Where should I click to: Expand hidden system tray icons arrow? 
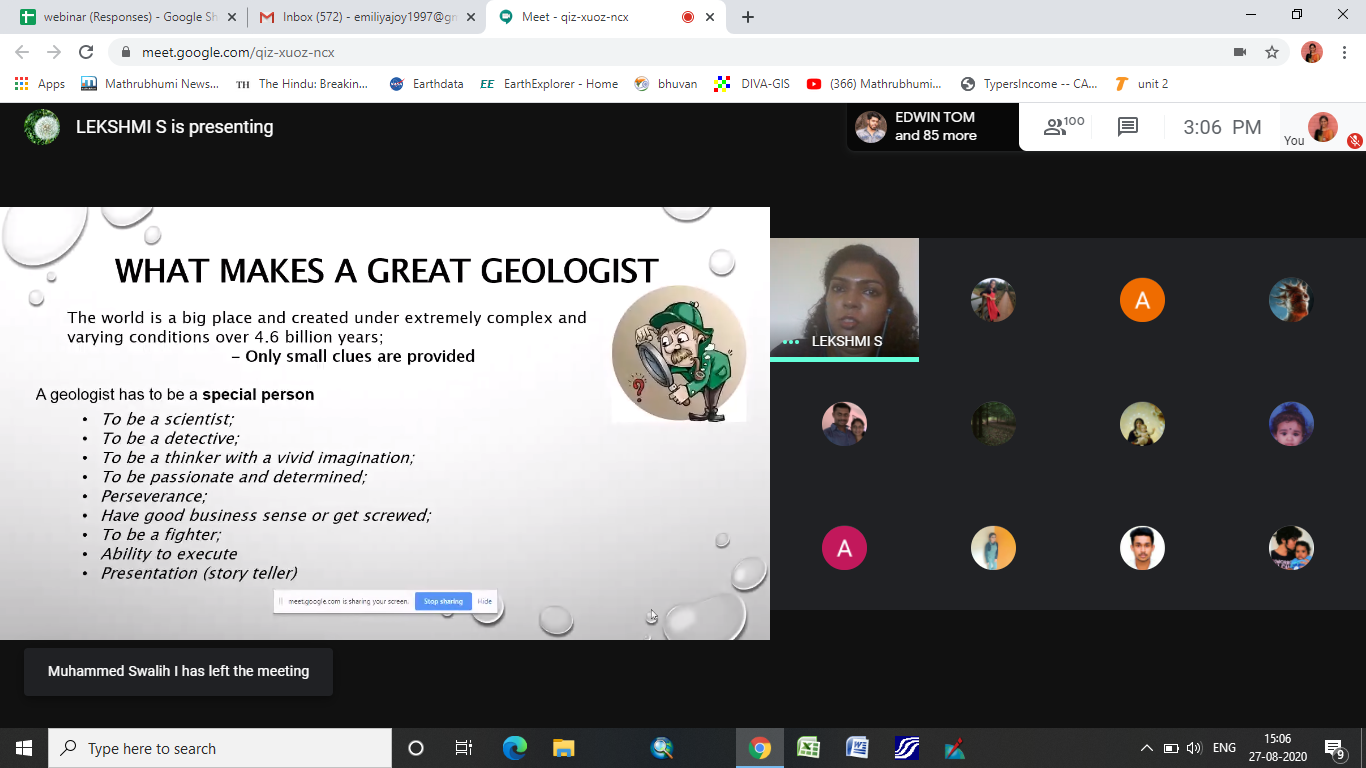pyautogui.click(x=1146, y=748)
